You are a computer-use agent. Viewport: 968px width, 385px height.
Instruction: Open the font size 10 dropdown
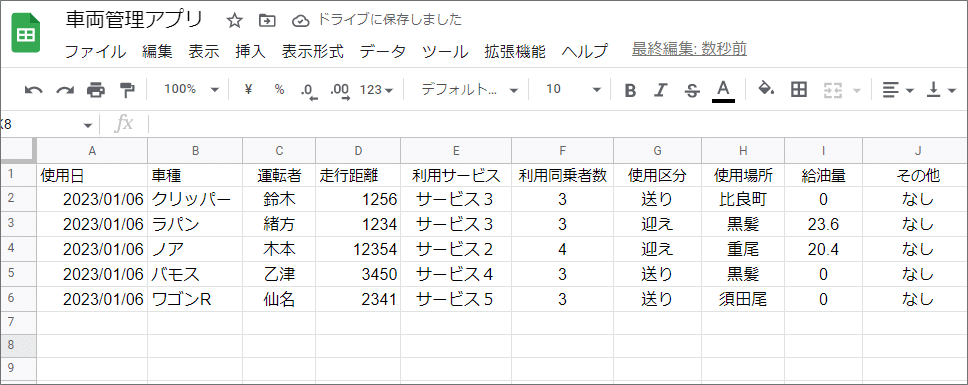tap(573, 90)
